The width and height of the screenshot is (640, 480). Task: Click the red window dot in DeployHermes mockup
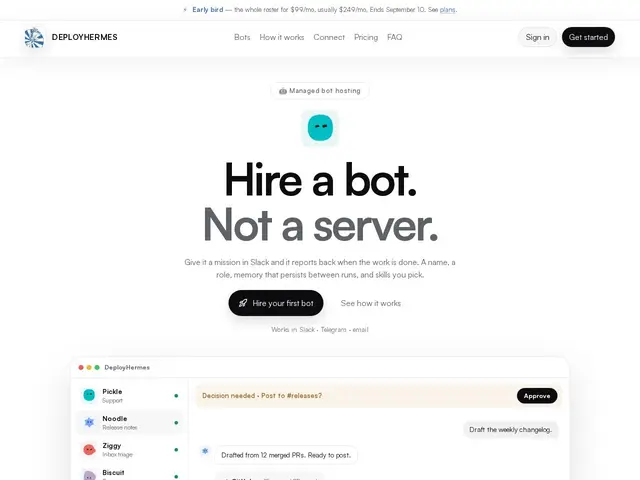[x=81, y=367]
